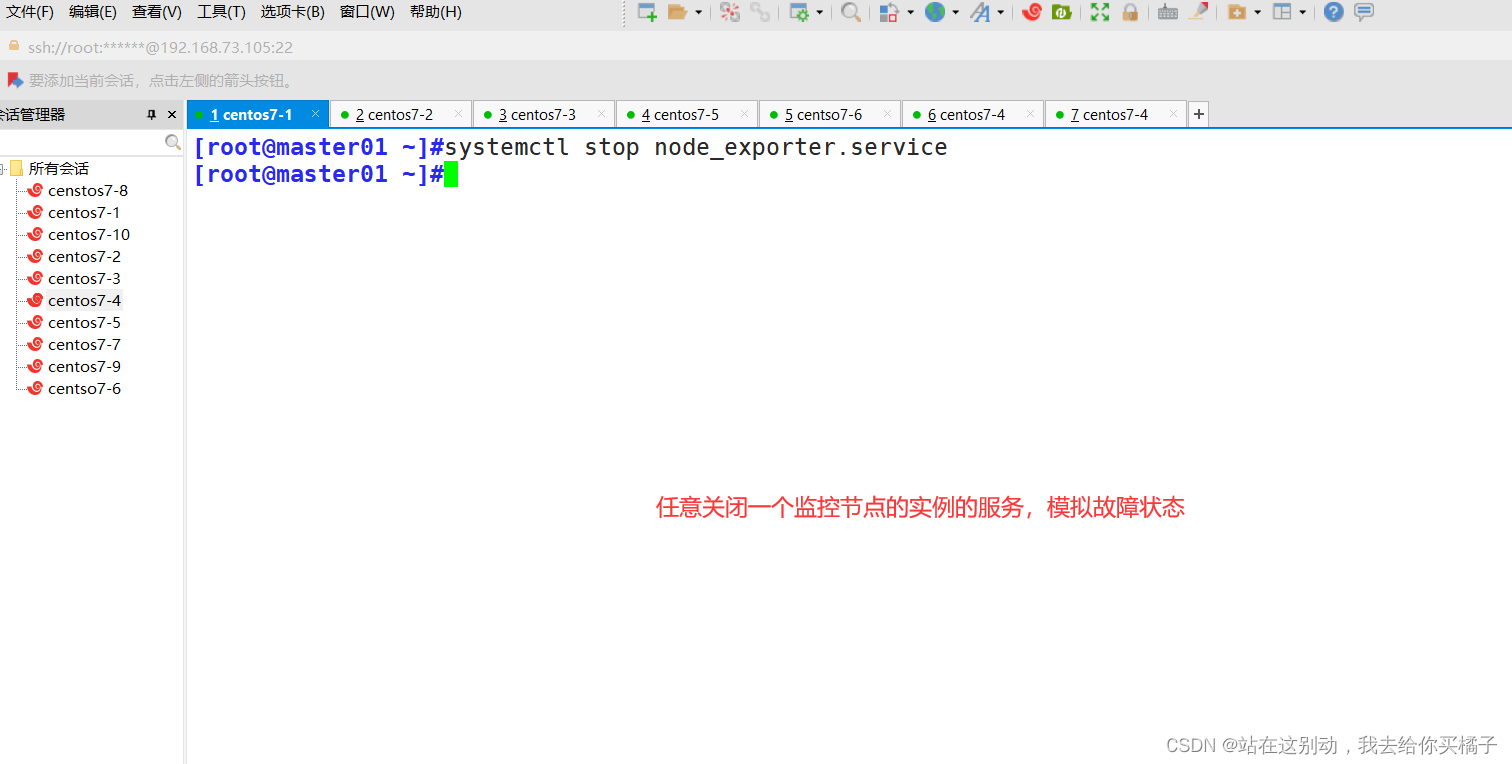
Task: Click the session properties gear icon
Action: [x=800, y=13]
